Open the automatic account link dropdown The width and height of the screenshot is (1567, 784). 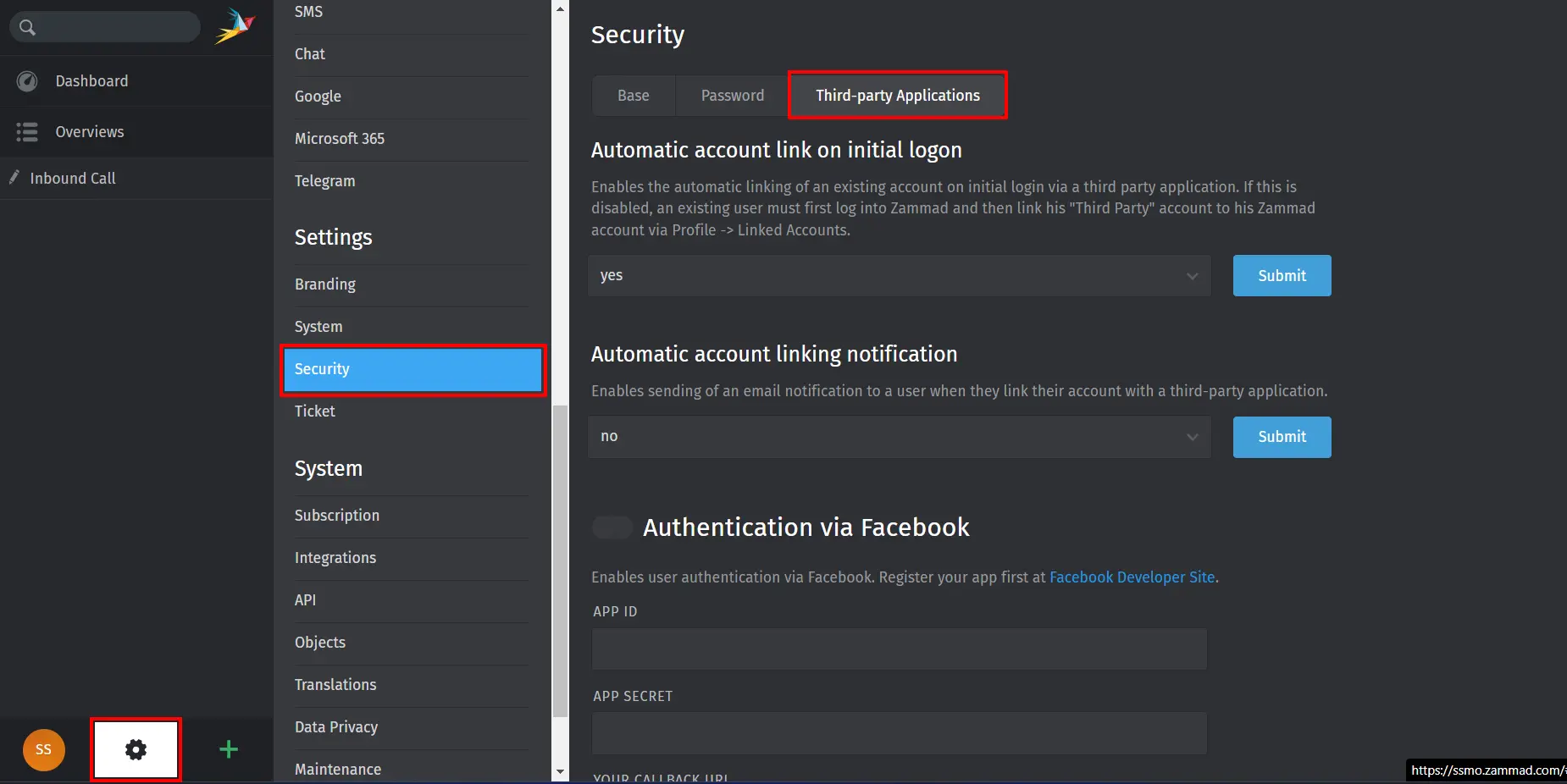click(898, 275)
